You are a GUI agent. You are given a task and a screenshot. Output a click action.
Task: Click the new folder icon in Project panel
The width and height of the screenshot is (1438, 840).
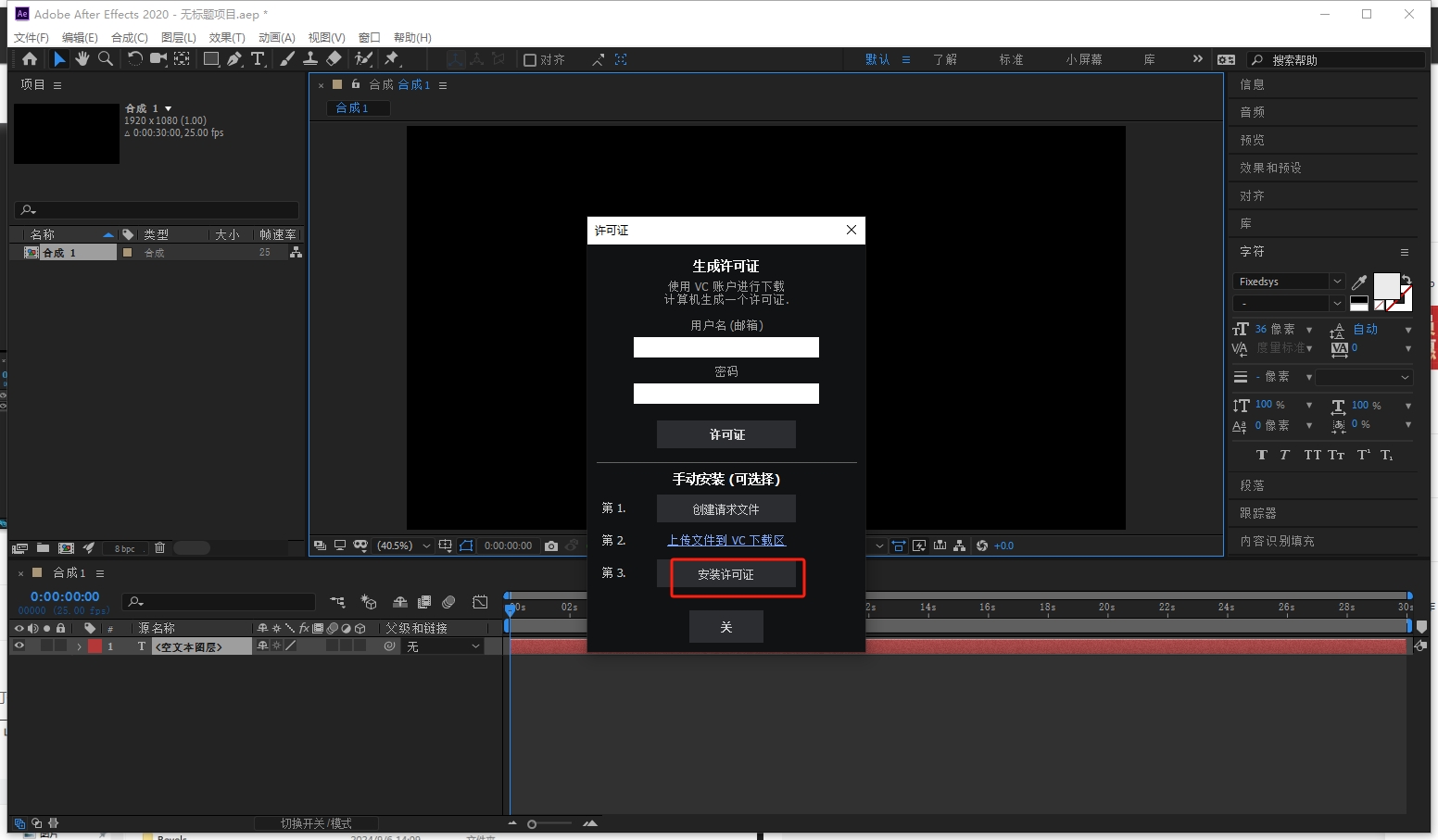43,548
